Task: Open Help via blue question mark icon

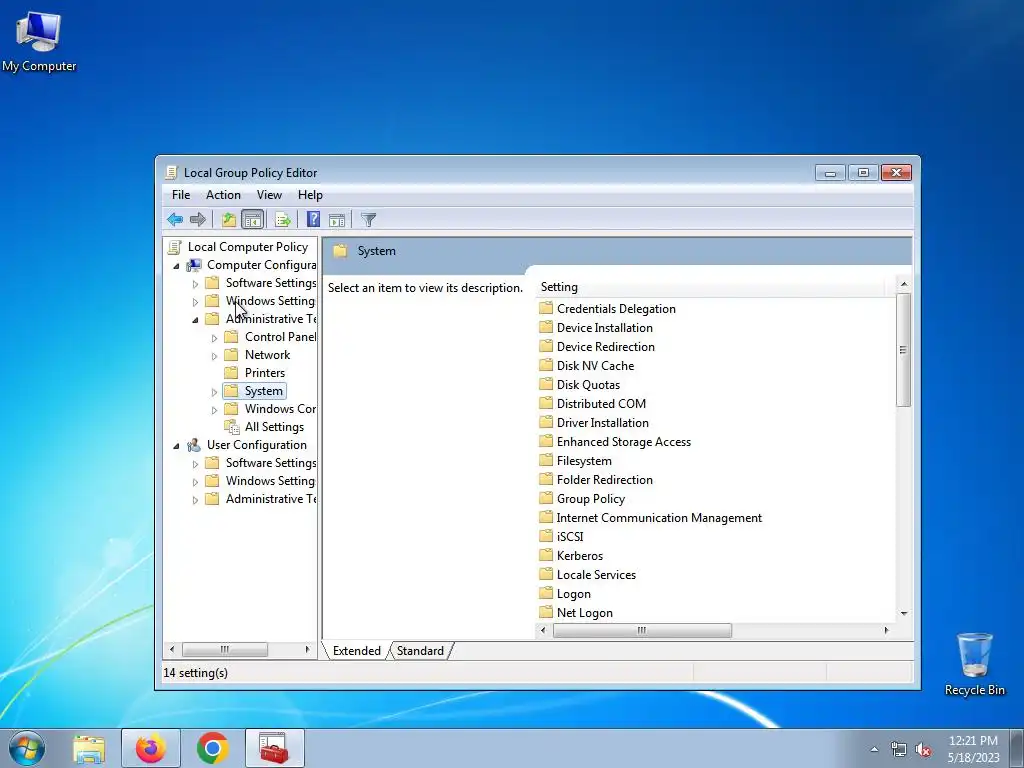Action: point(313,219)
